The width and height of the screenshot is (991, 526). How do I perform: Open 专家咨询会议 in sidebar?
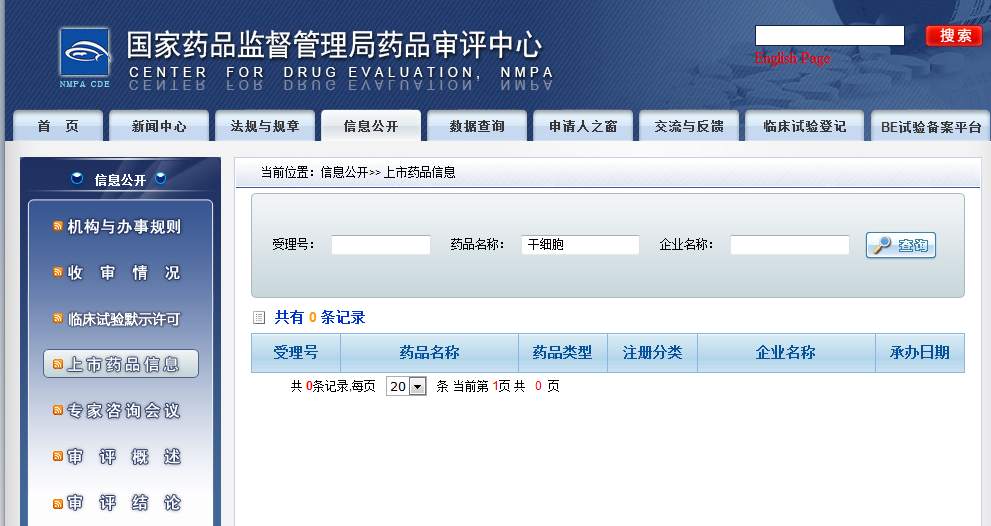[124, 410]
